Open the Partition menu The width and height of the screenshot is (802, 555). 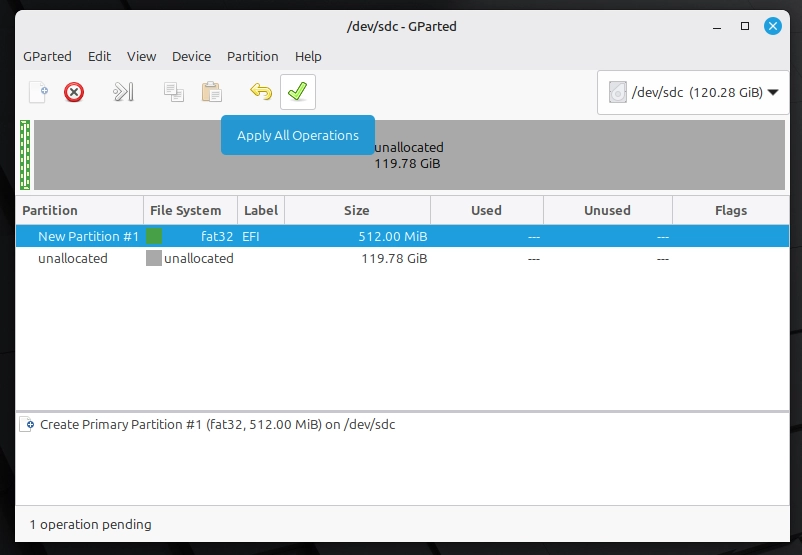point(253,56)
